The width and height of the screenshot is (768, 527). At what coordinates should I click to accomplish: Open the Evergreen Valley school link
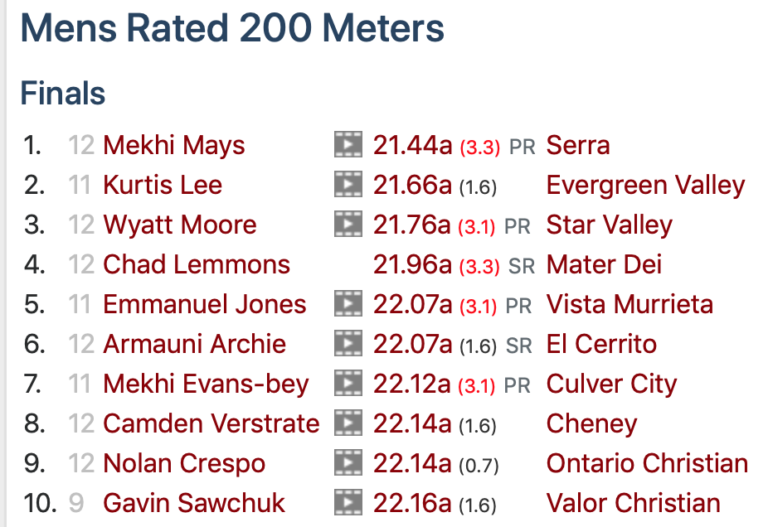tap(645, 185)
